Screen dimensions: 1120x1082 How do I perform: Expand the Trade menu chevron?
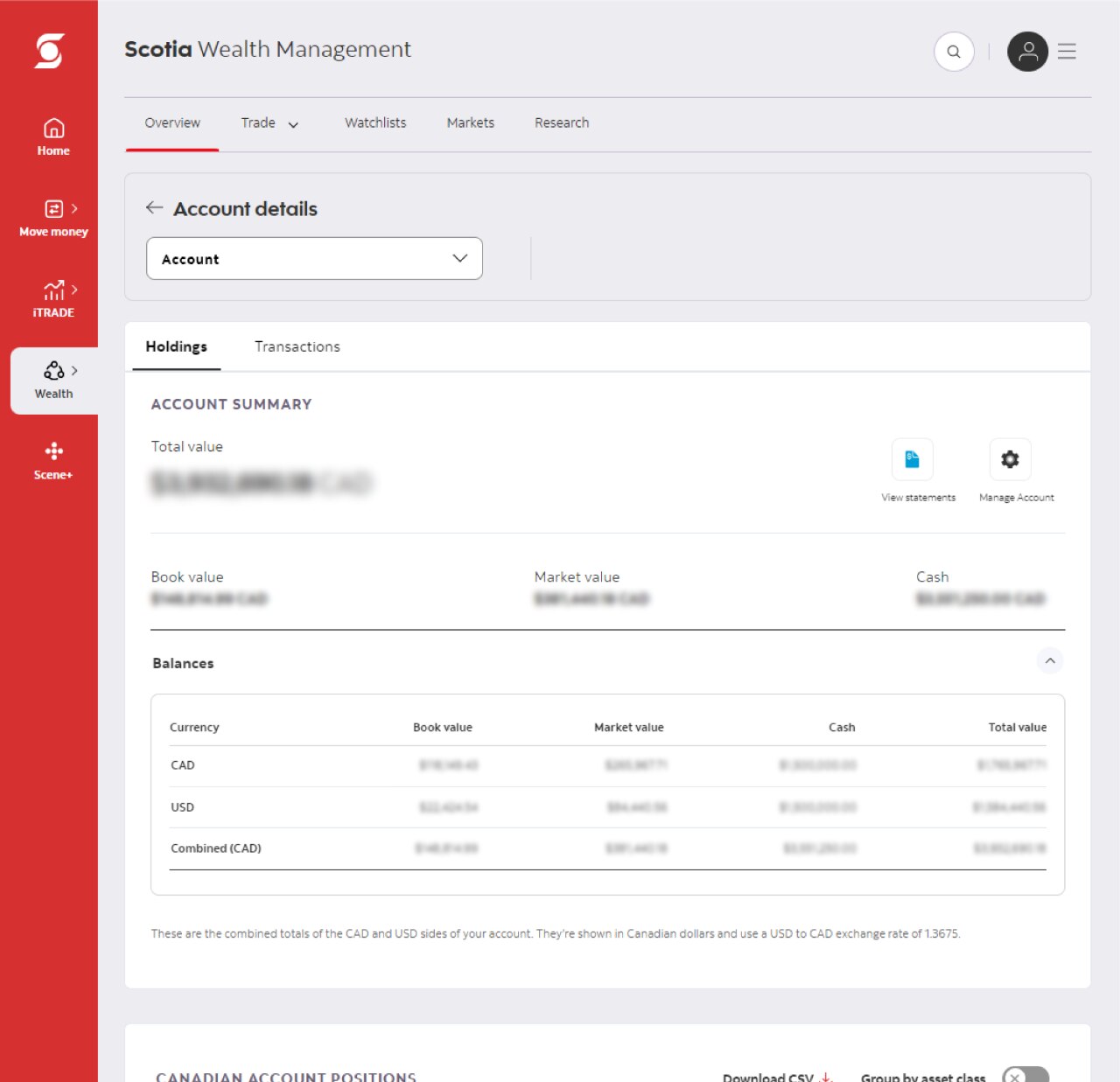[293, 124]
